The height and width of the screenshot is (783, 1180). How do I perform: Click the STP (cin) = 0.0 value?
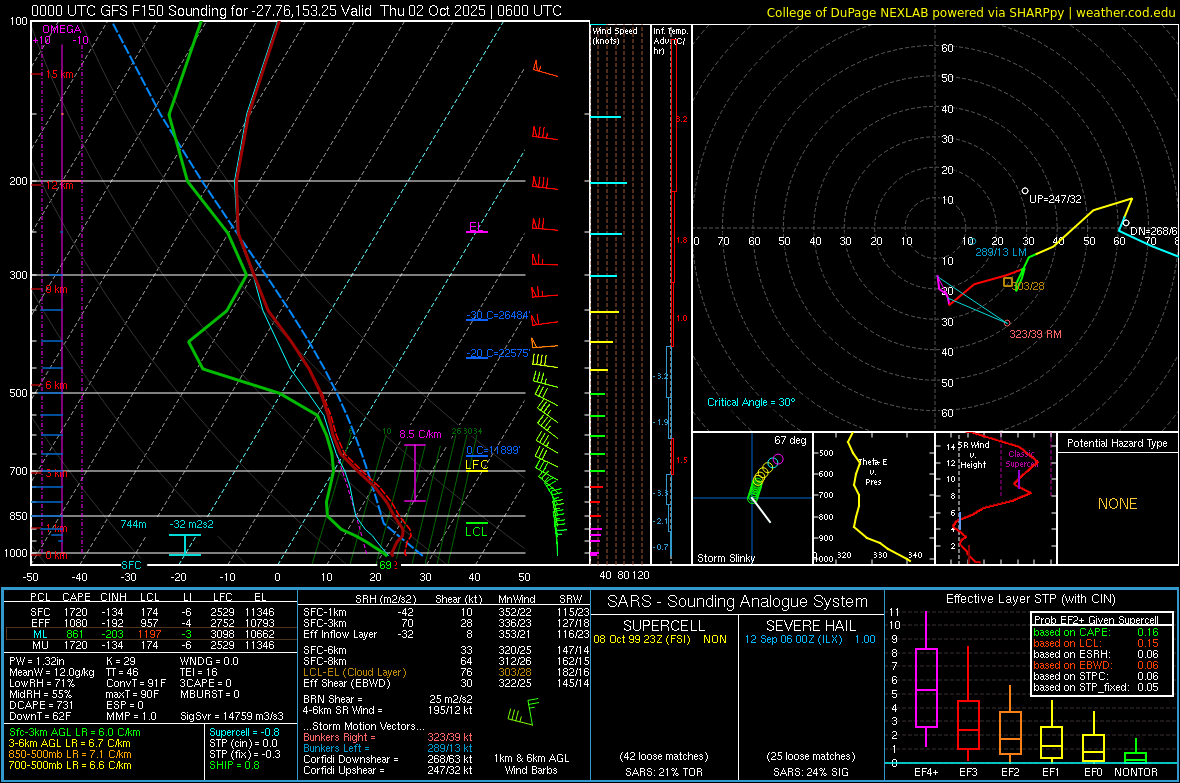click(243, 743)
